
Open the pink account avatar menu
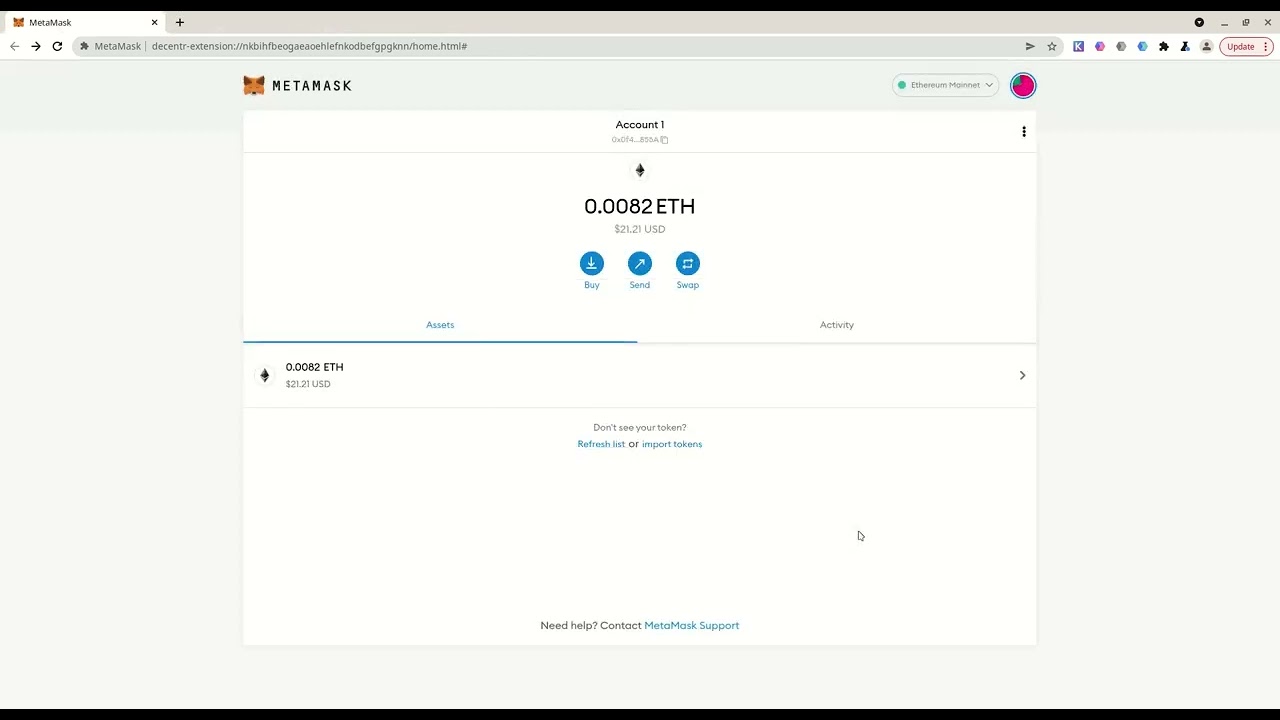pos(1023,85)
